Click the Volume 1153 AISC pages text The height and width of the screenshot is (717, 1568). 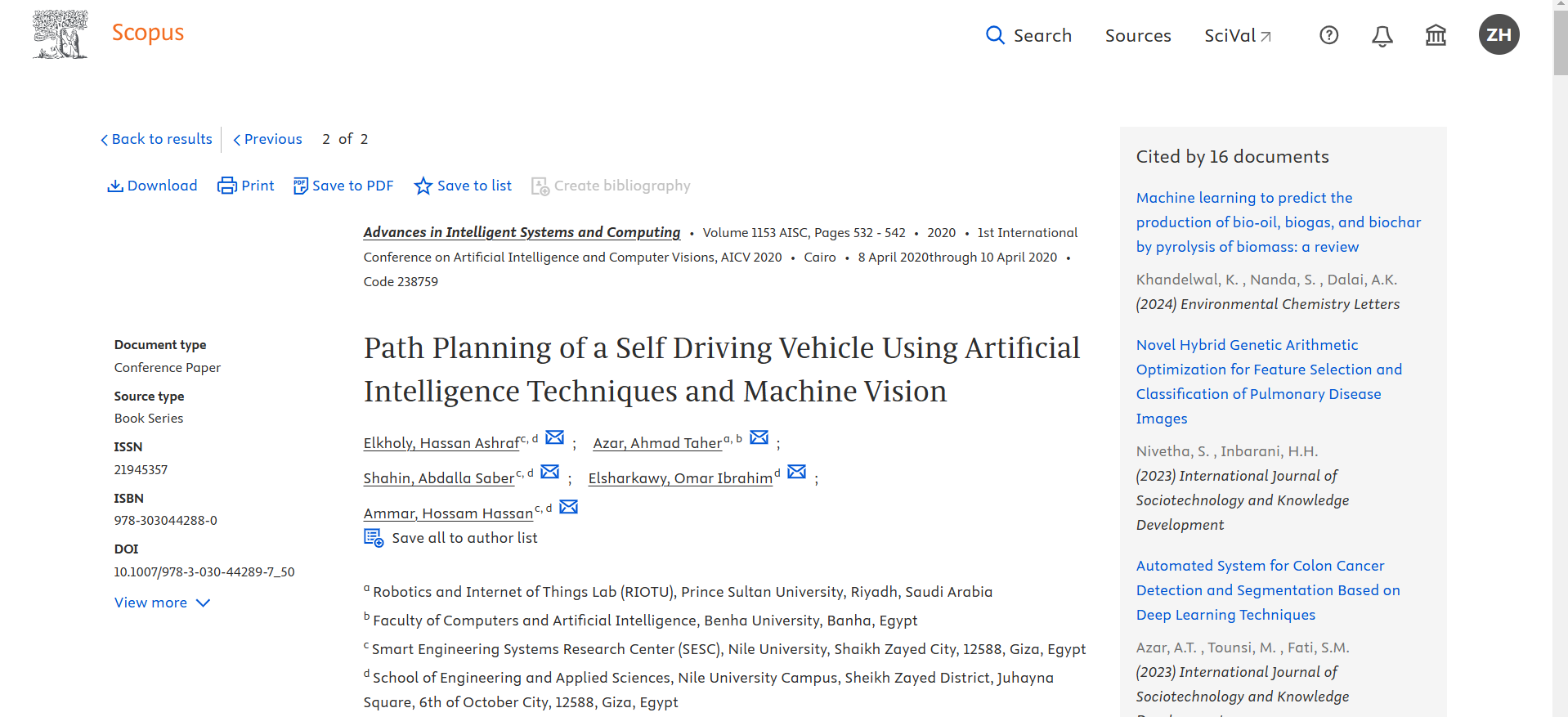[804, 233]
